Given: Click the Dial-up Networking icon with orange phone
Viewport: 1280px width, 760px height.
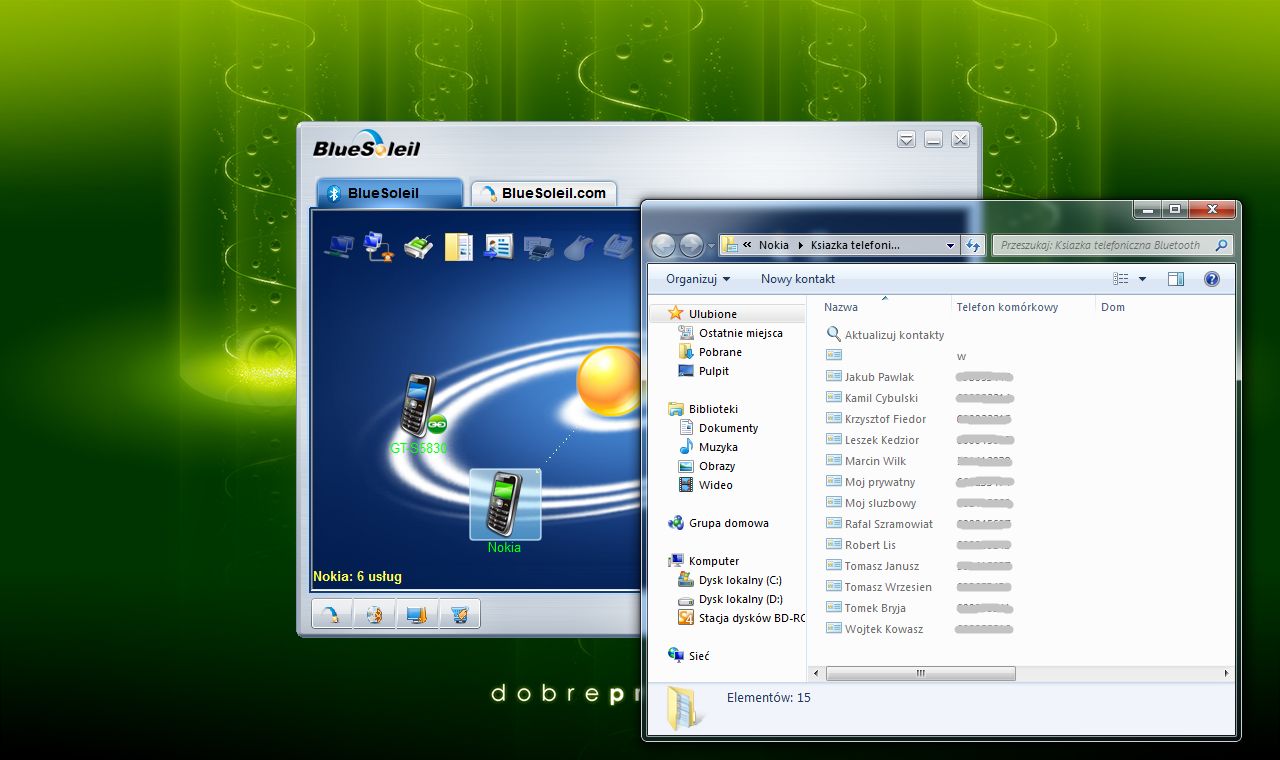Looking at the screenshot, I should tap(378, 245).
